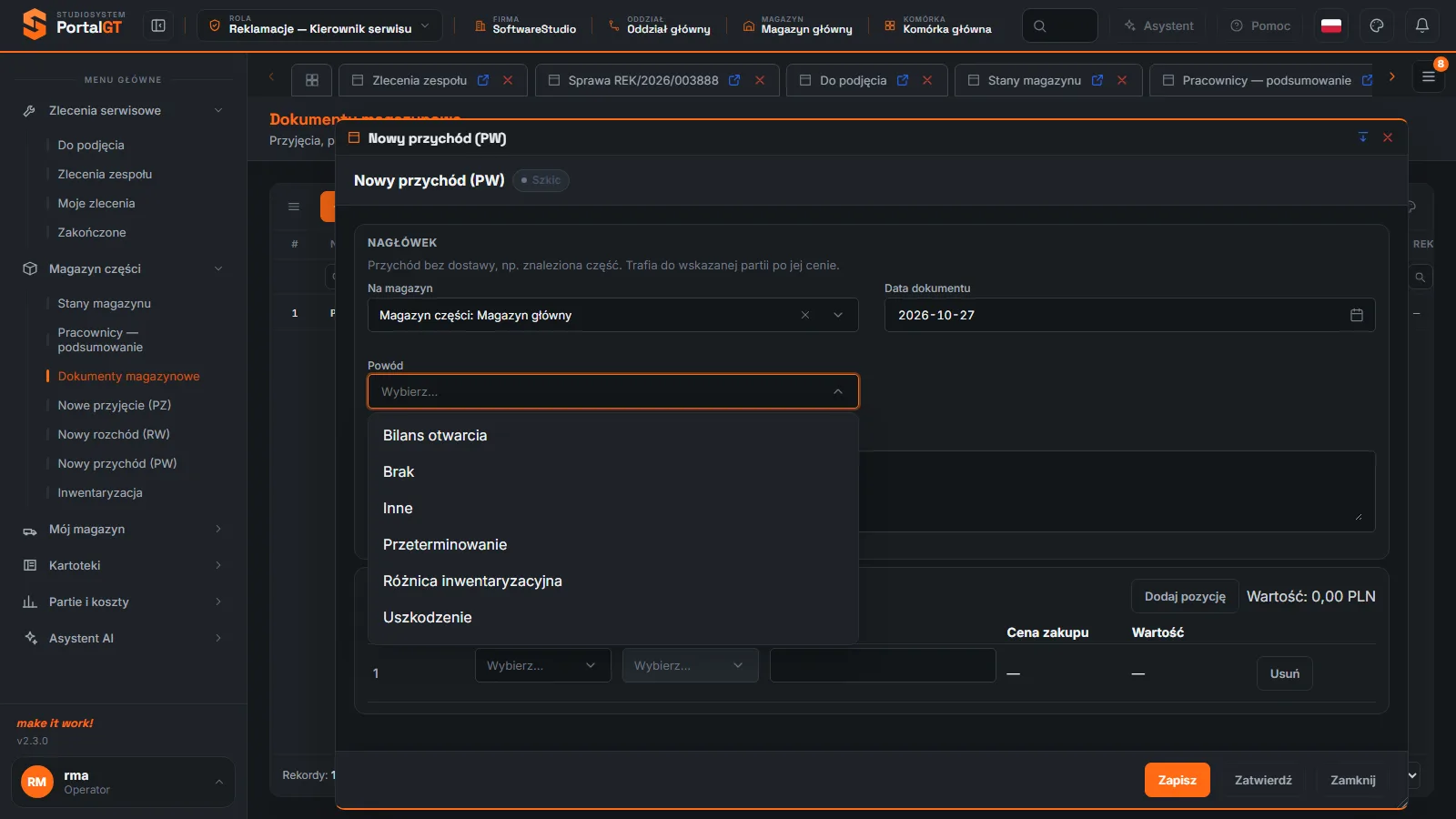Expand the Partie i koszty section

123,602
